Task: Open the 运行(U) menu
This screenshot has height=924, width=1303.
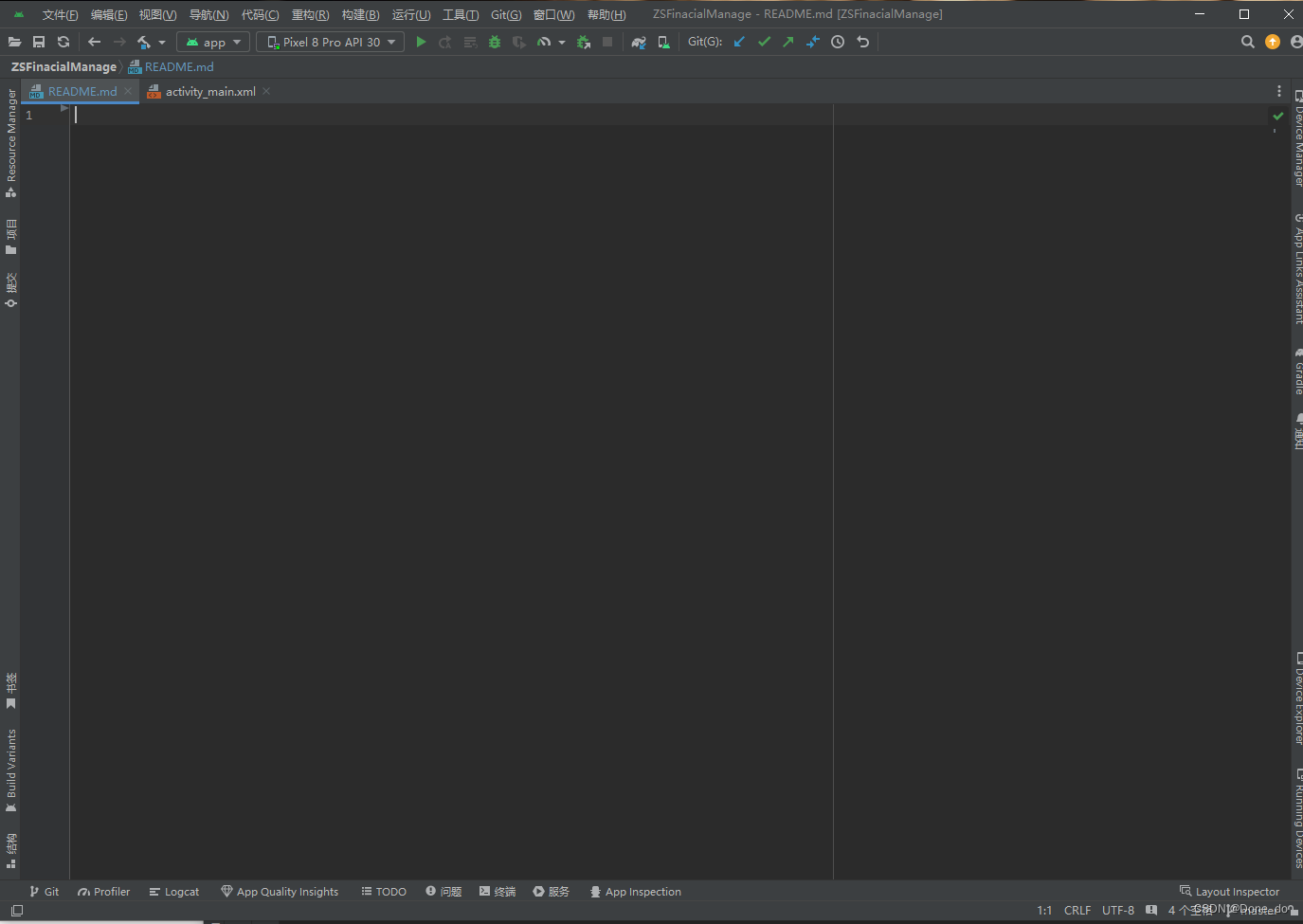Action: [411, 14]
